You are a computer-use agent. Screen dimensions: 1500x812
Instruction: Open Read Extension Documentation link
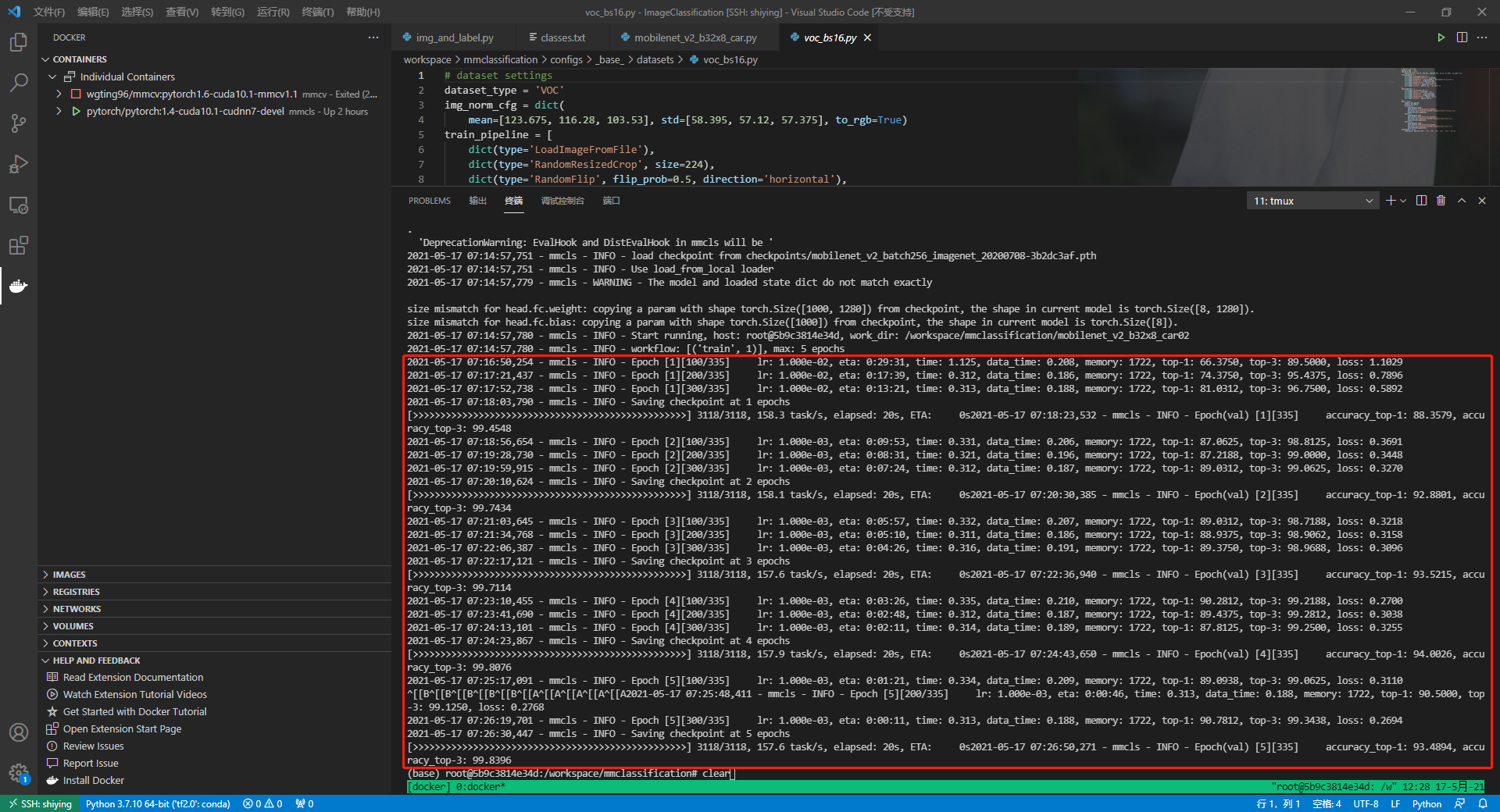click(133, 677)
